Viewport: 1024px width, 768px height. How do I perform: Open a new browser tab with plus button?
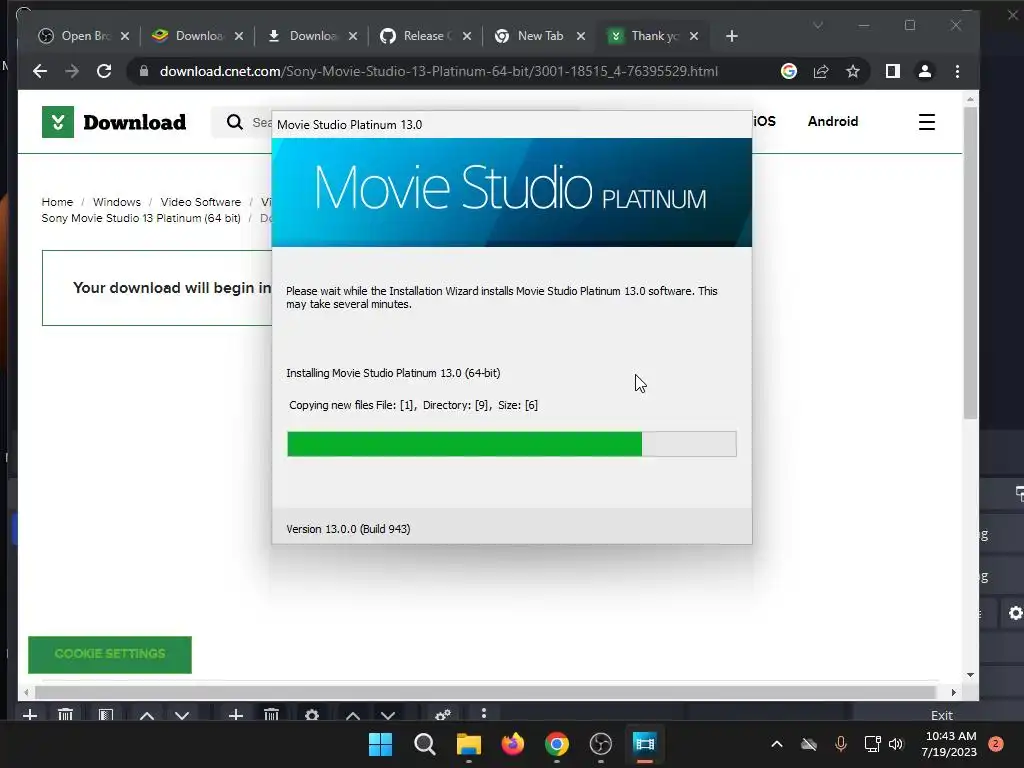[x=731, y=37]
